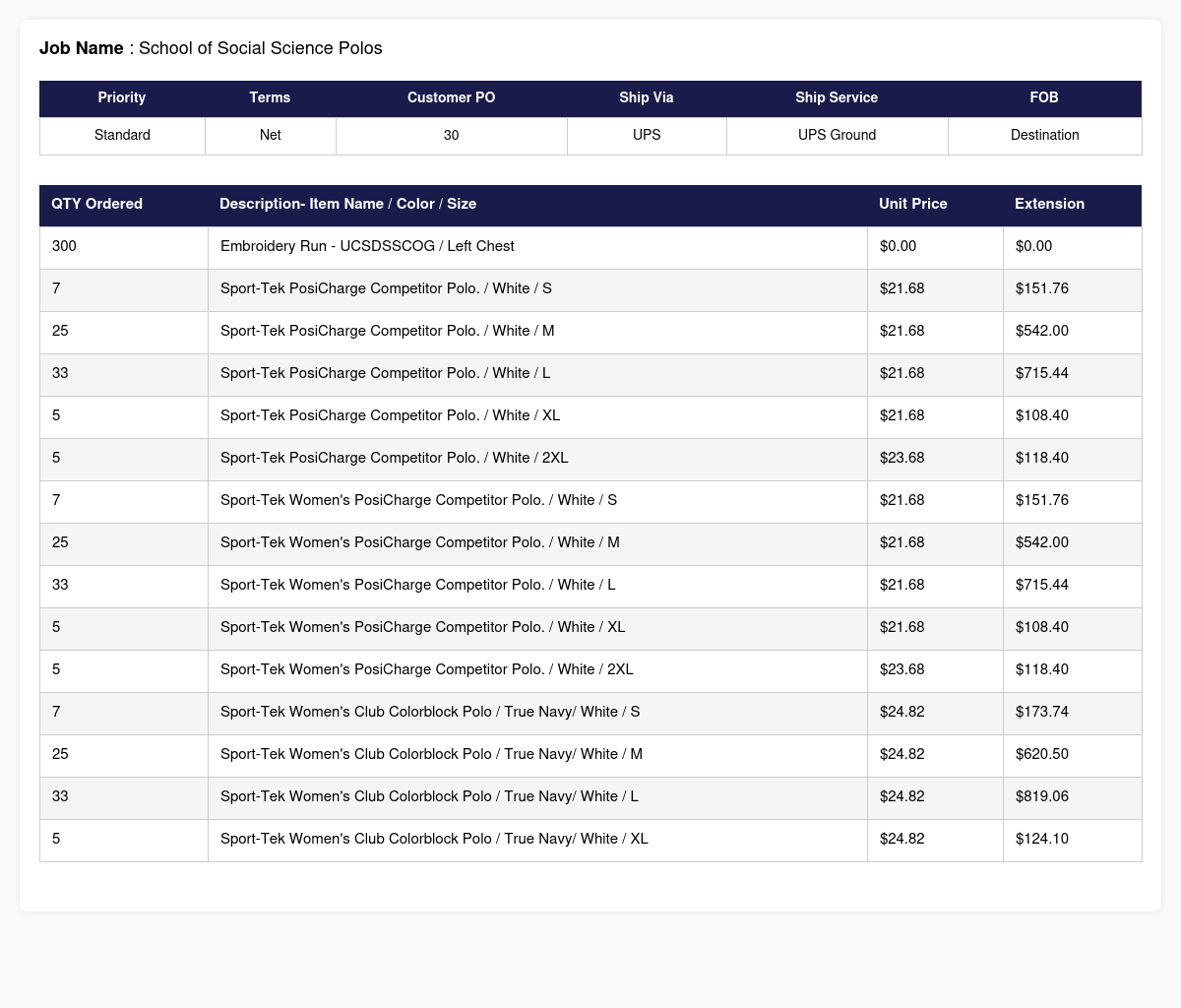Click the FOB column header
The image size is (1181, 1008).
tap(1044, 97)
